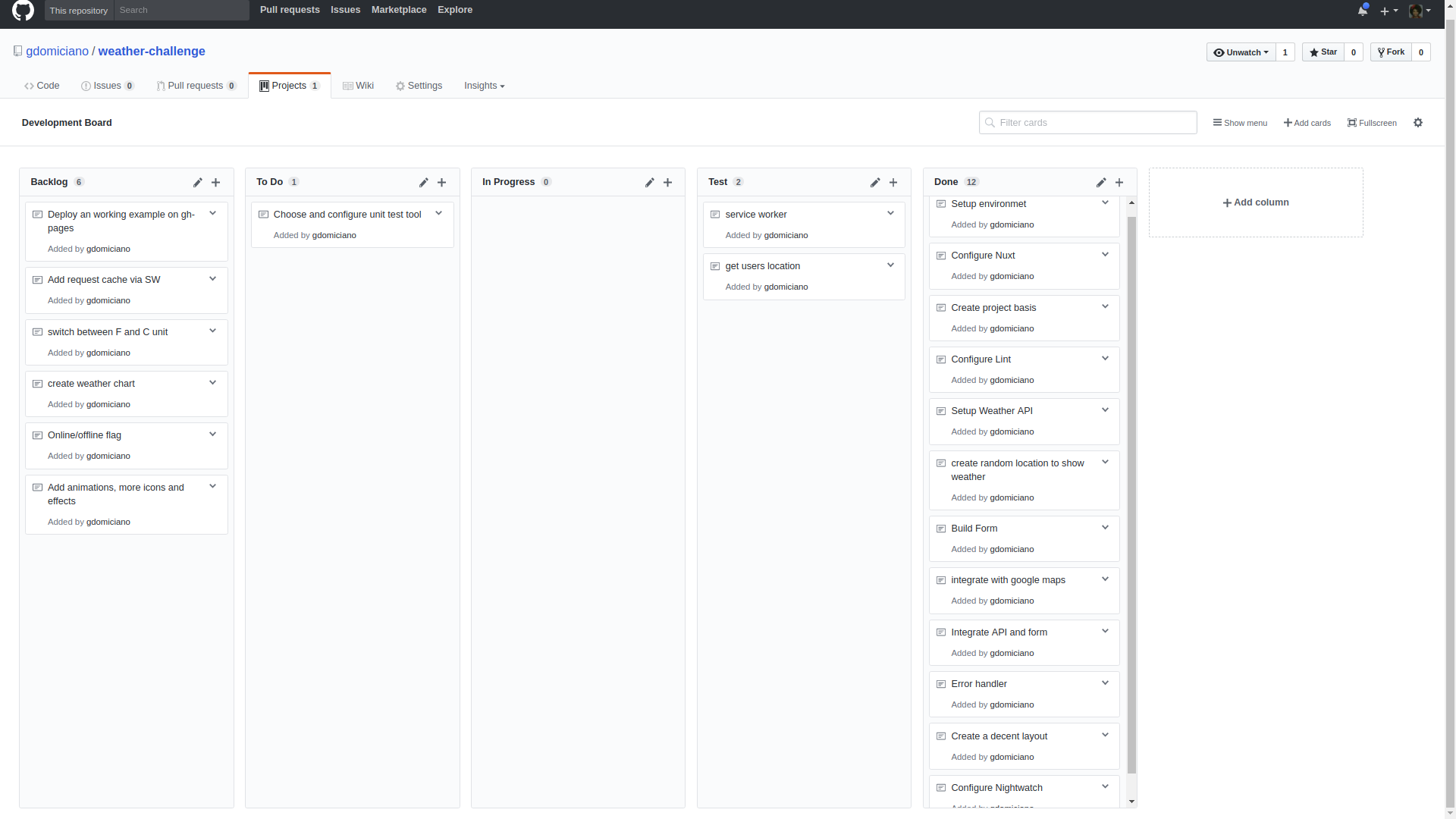The width and height of the screenshot is (1456, 819).
Task: Open Unwatch dropdown
Action: point(1241,52)
